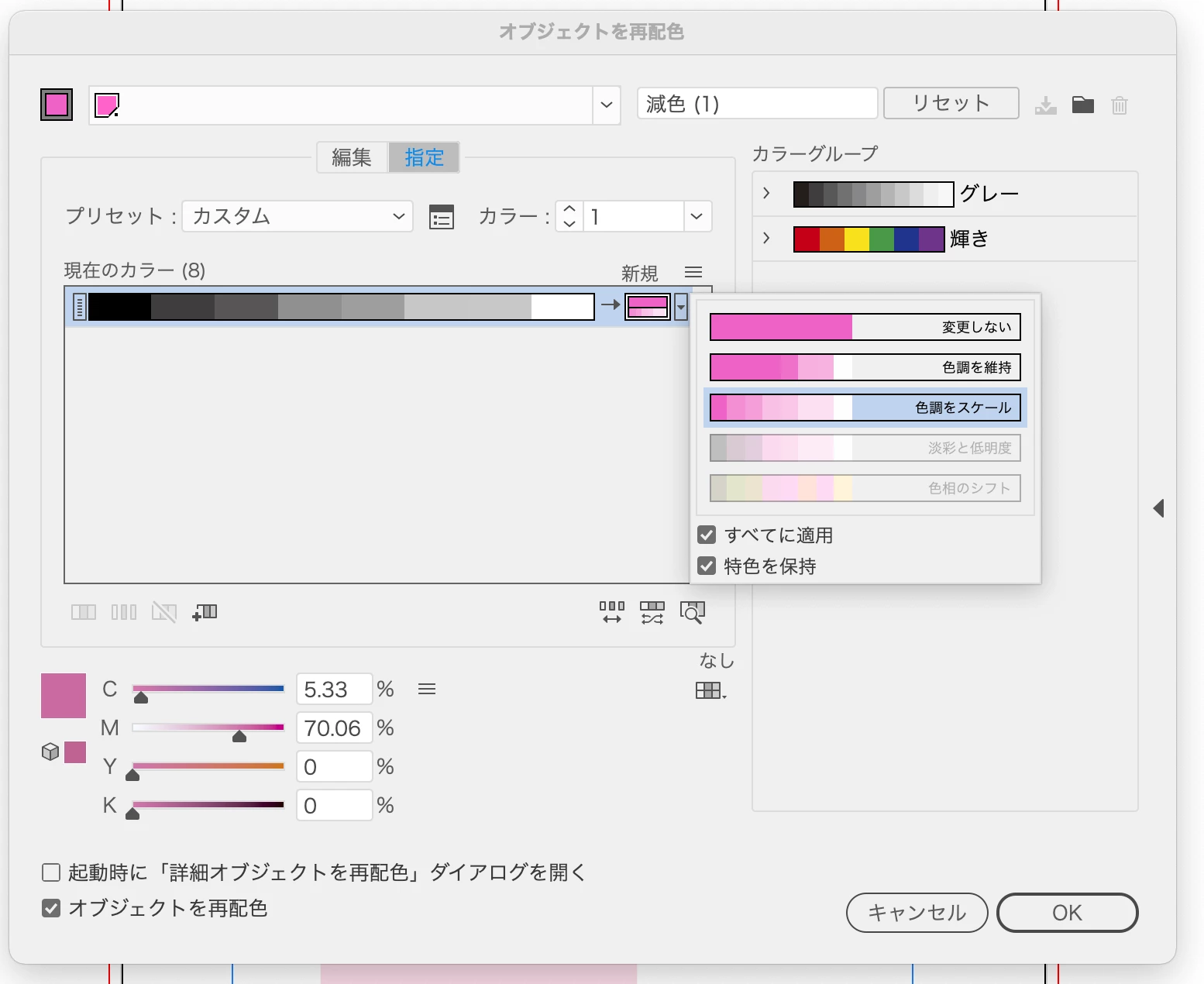Click the harmony colors strip field
This screenshot has width=1204, height=984.
point(341,105)
